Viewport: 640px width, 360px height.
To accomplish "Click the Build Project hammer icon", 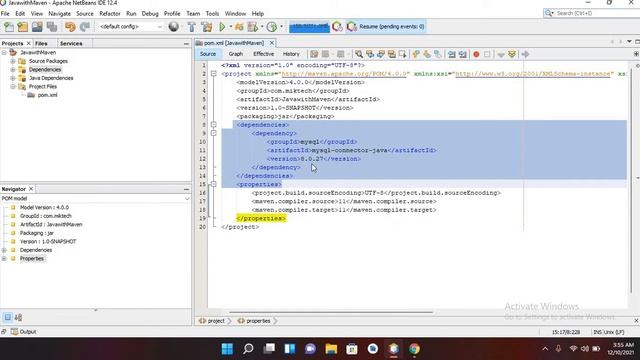I will [x=191, y=27].
